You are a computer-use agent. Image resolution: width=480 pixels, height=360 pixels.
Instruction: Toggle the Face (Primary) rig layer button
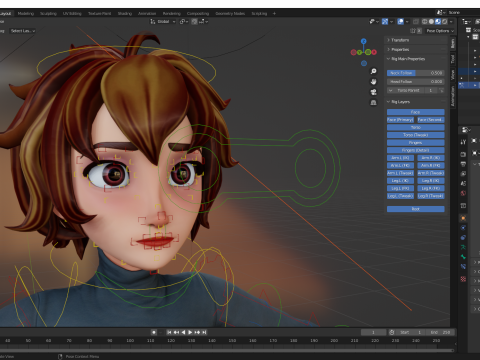pos(400,120)
